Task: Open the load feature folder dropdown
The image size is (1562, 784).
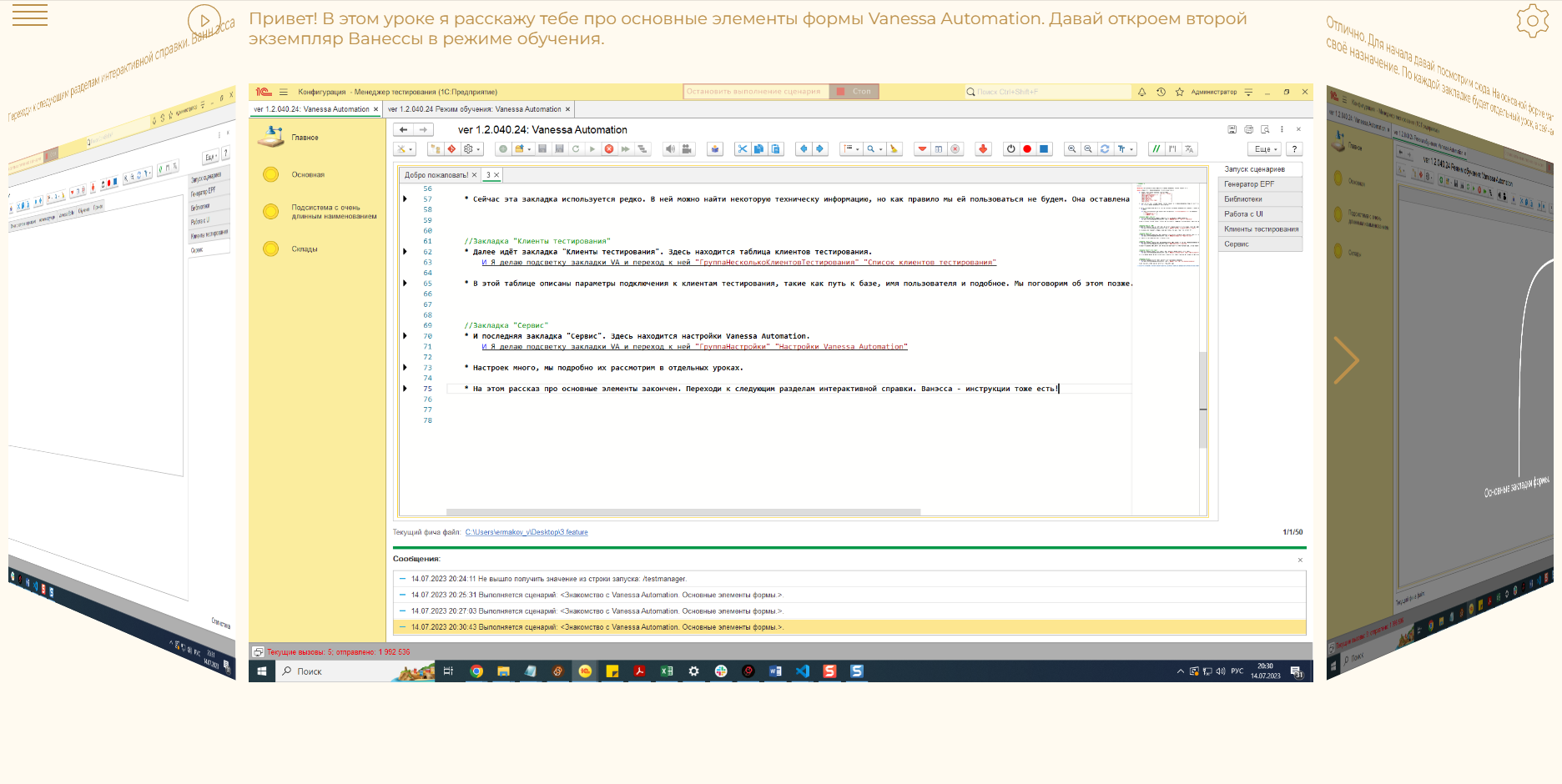Action: [x=523, y=149]
